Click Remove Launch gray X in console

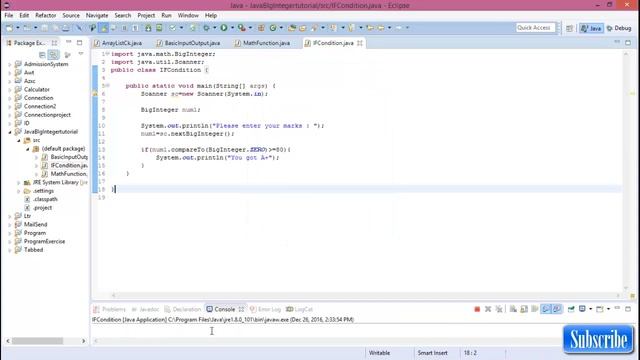pos(488,309)
